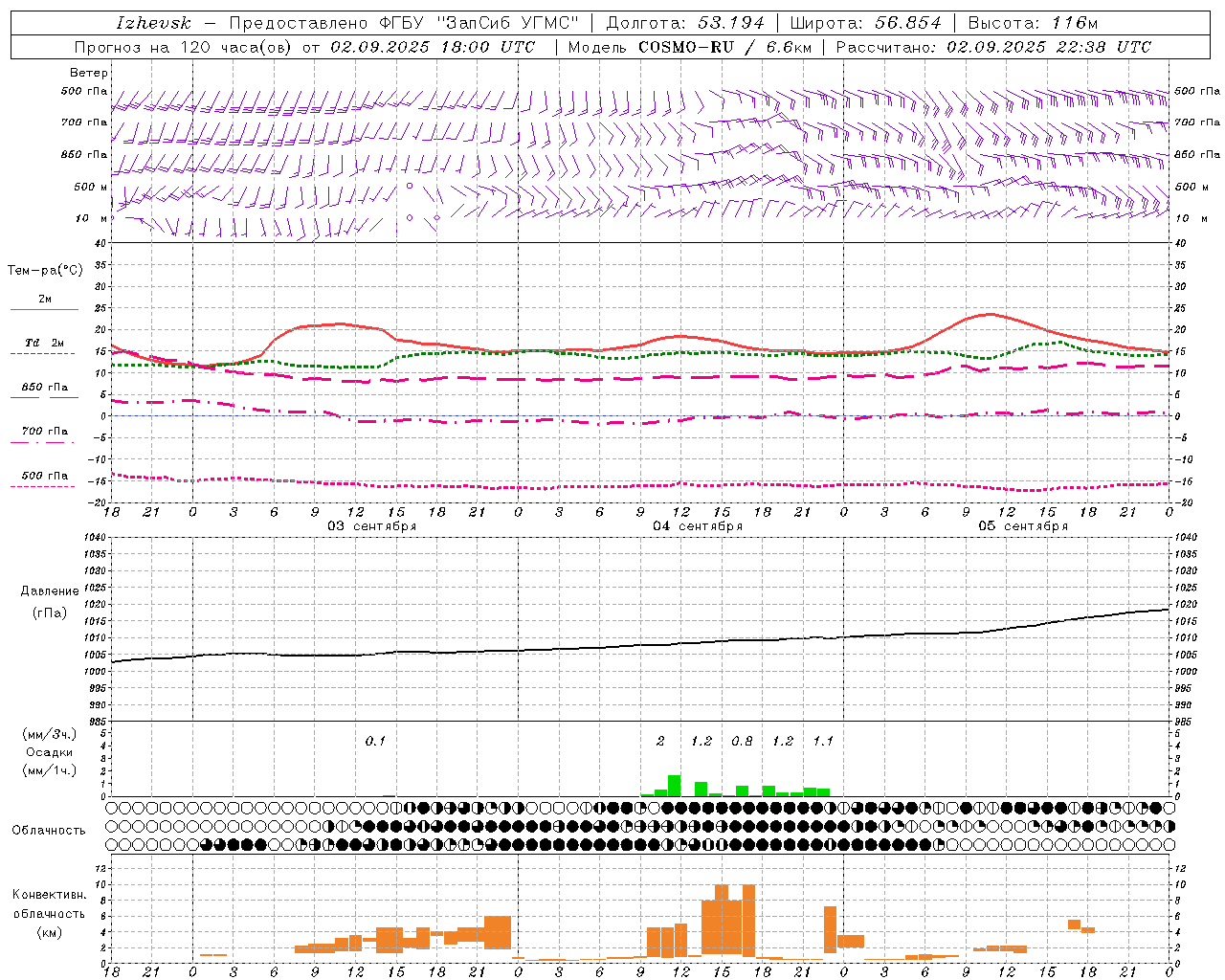
Task: Click the 'Td 2м' legend entry
Action: 45,343
